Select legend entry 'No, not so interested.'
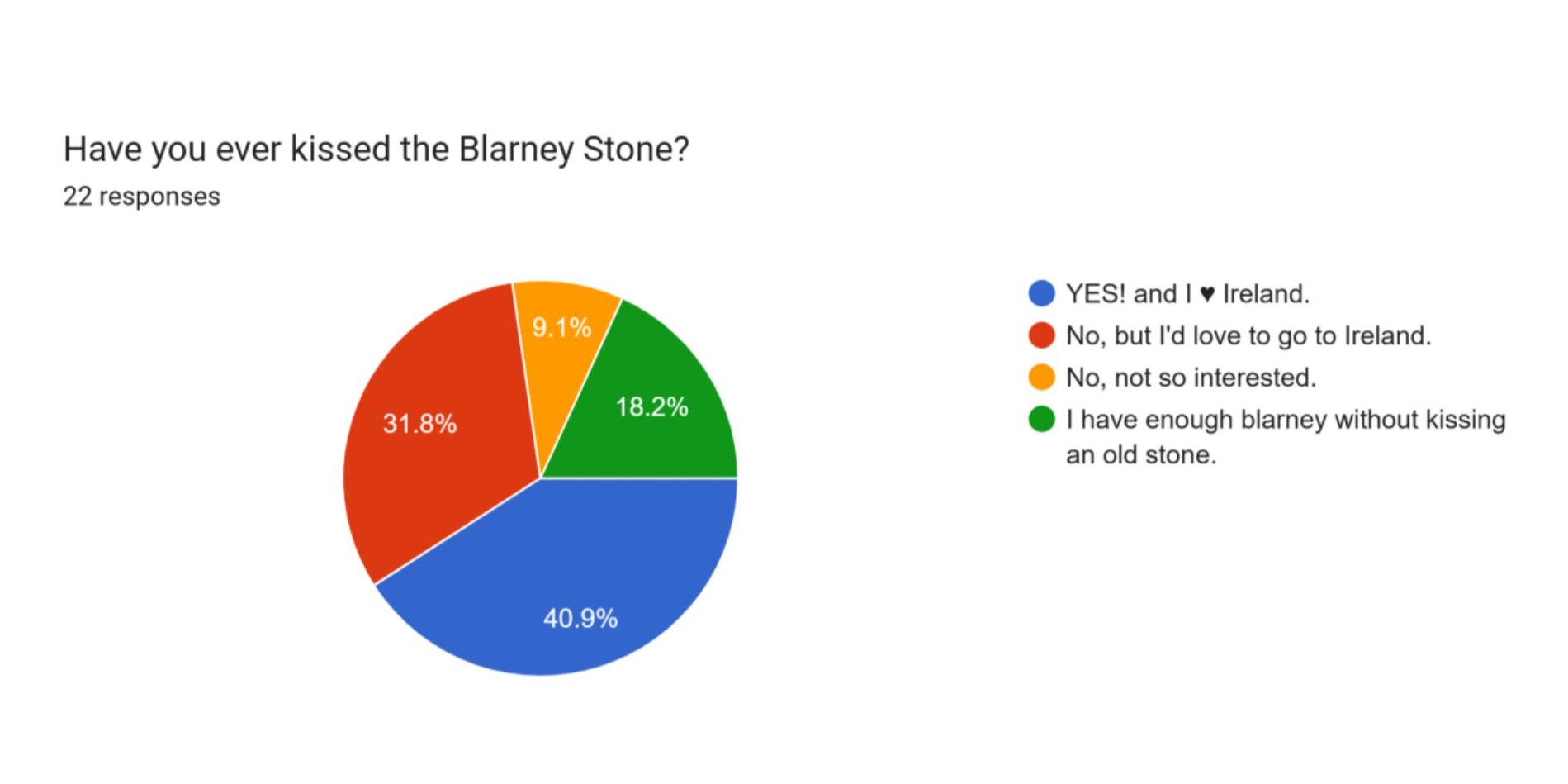 (x=1191, y=378)
